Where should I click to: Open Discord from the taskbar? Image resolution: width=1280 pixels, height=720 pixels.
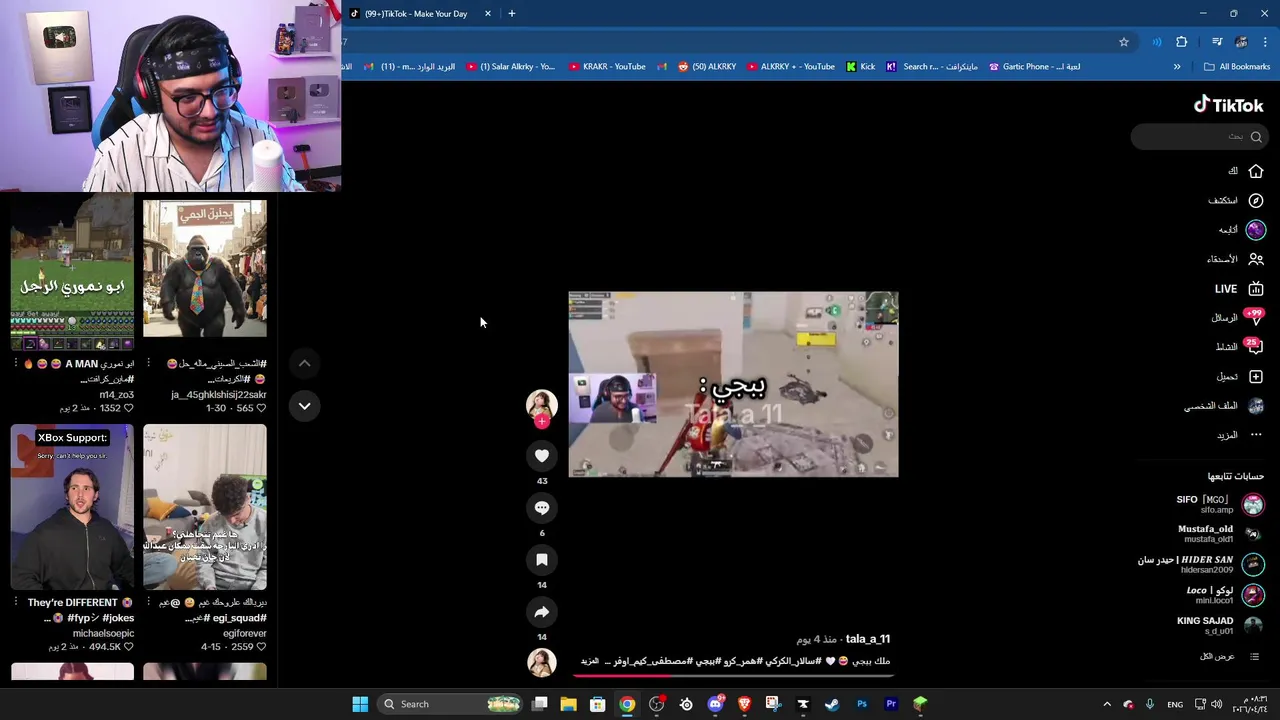tap(715, 704)
